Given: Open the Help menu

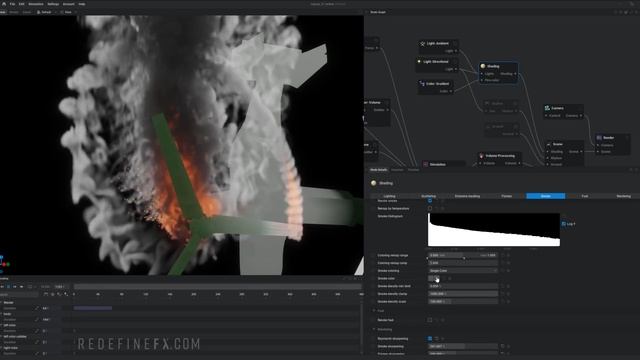Looking at the screenshot, I should [82, 4].
